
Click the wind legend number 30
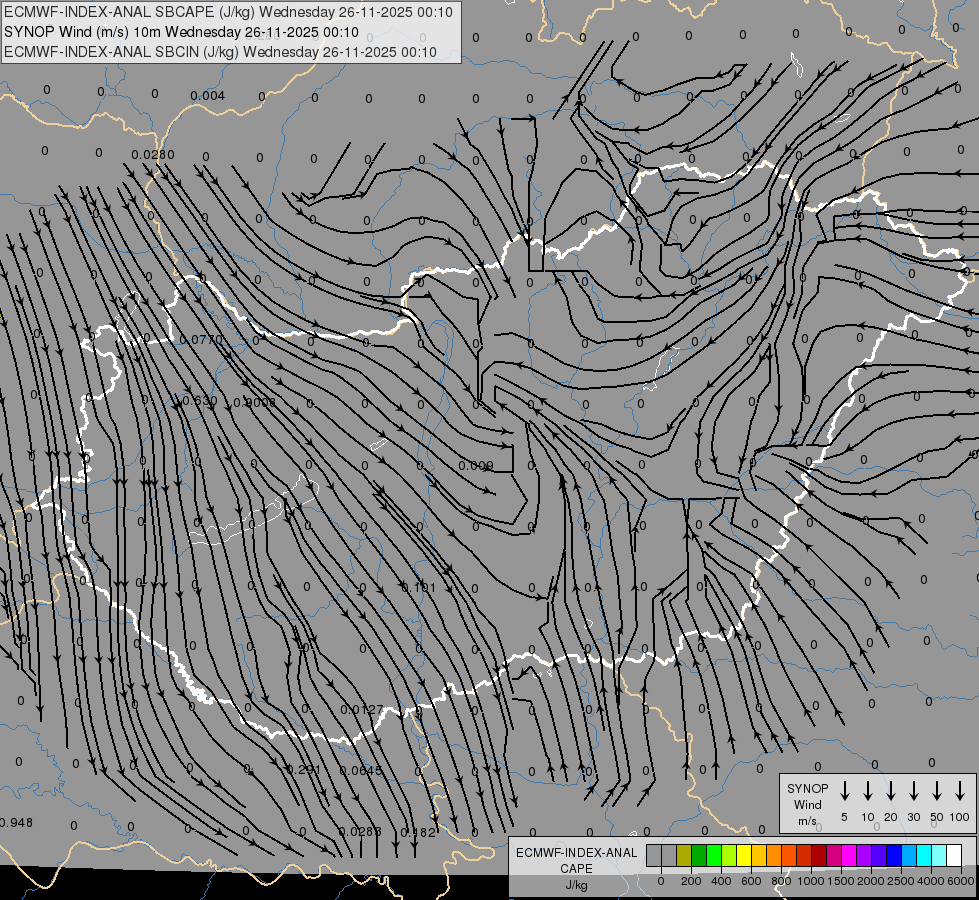click(913, 817)
